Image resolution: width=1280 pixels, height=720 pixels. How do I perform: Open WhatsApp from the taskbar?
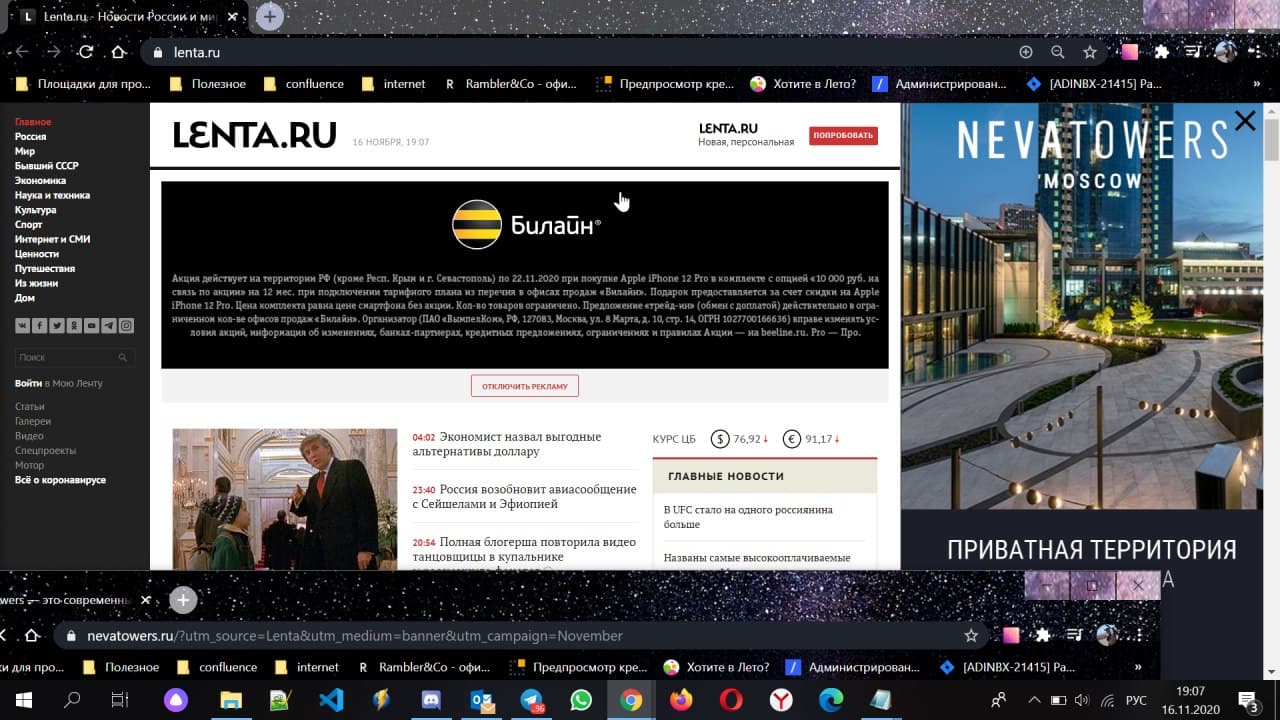click(x=581, y=700)
